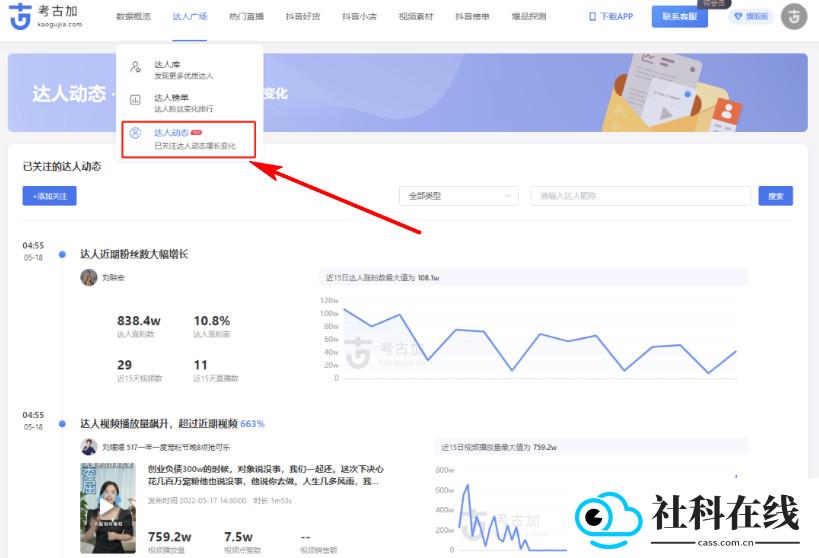
Task: Click the blue 搜索 button
Action: (x=776, y=196)
